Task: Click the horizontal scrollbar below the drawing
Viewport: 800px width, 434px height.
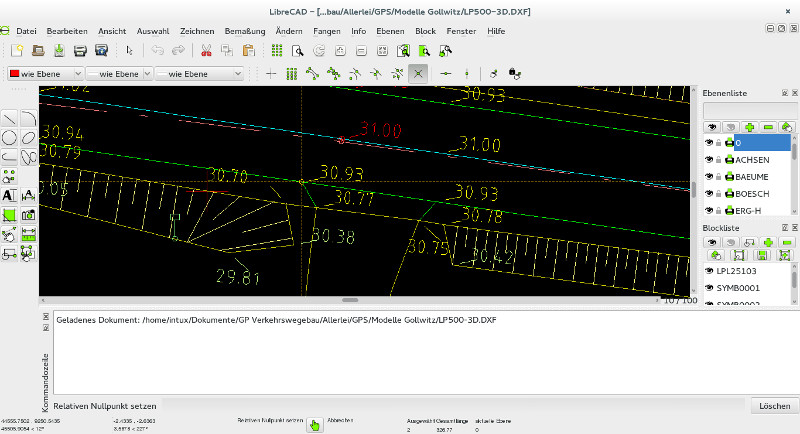Action: click(350, 300)
